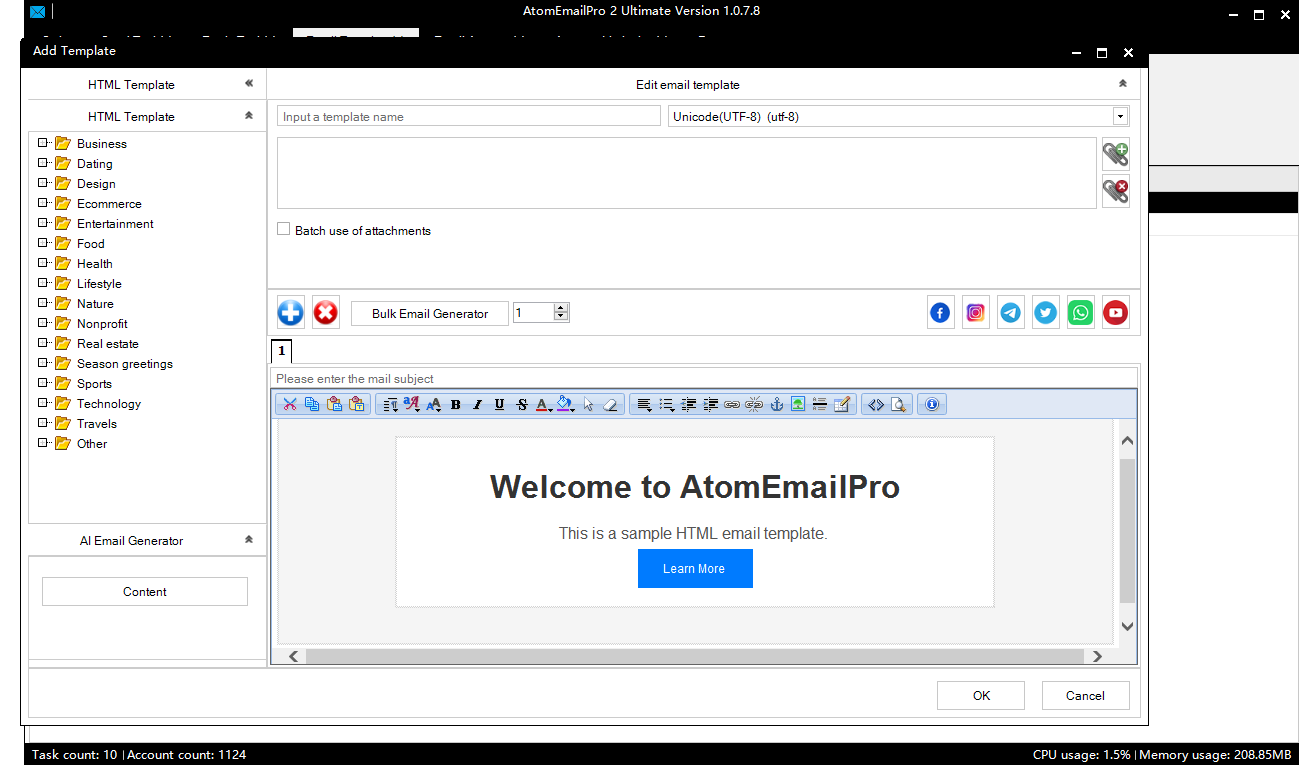Confirm the template with the OK button
Screen dimensions: 1299x765
pos(981,695)
